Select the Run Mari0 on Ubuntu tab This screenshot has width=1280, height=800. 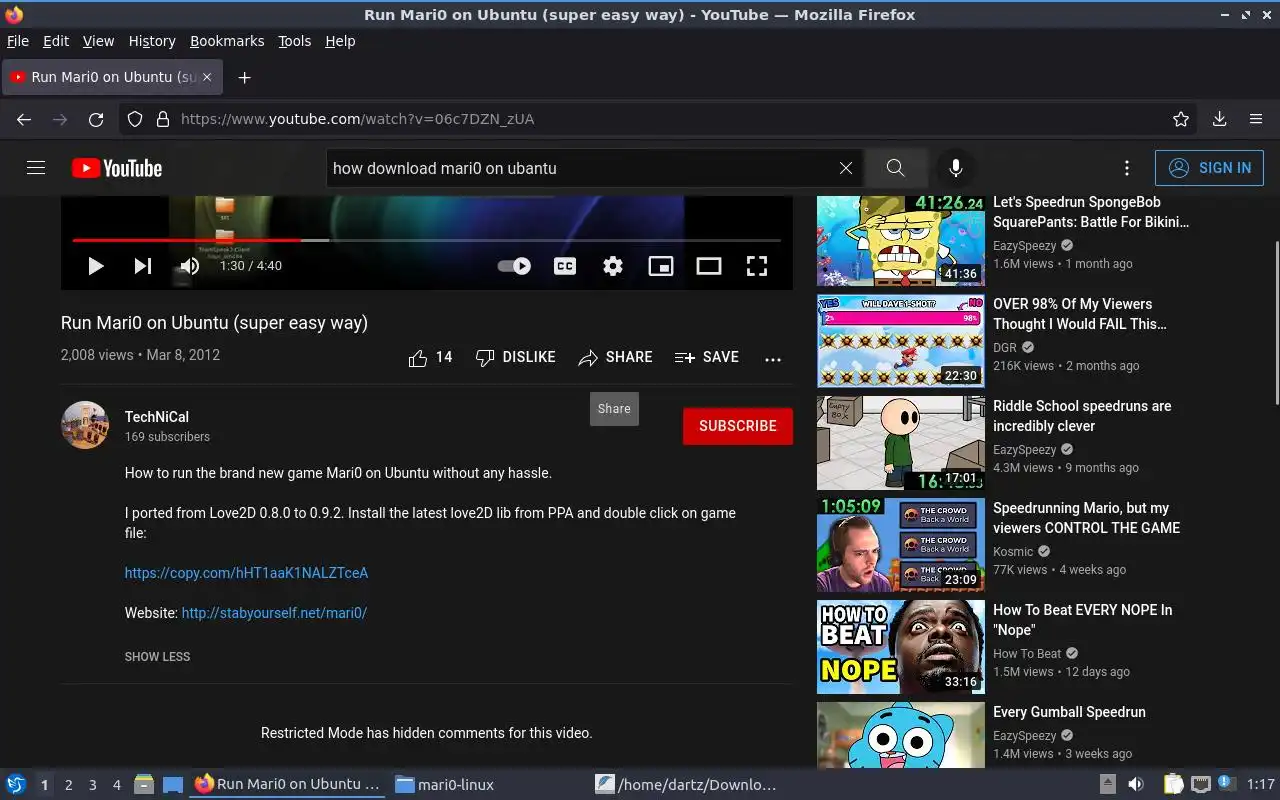click(x=112, y=77)
